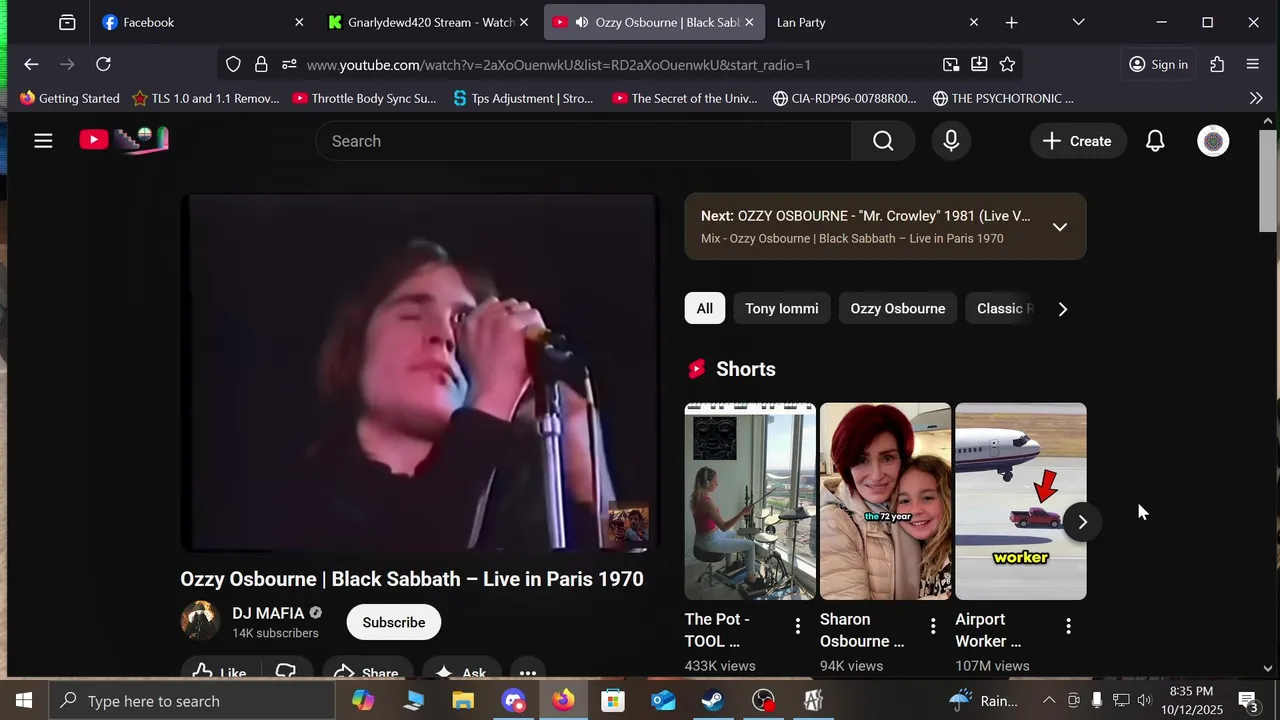Go to the YouTube home logo

tap(124, 140)
